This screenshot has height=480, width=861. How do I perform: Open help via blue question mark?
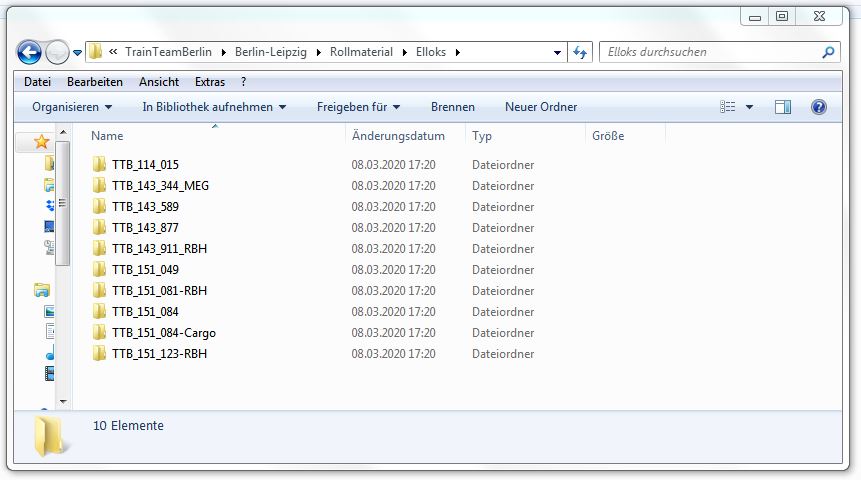pos(819,107)
